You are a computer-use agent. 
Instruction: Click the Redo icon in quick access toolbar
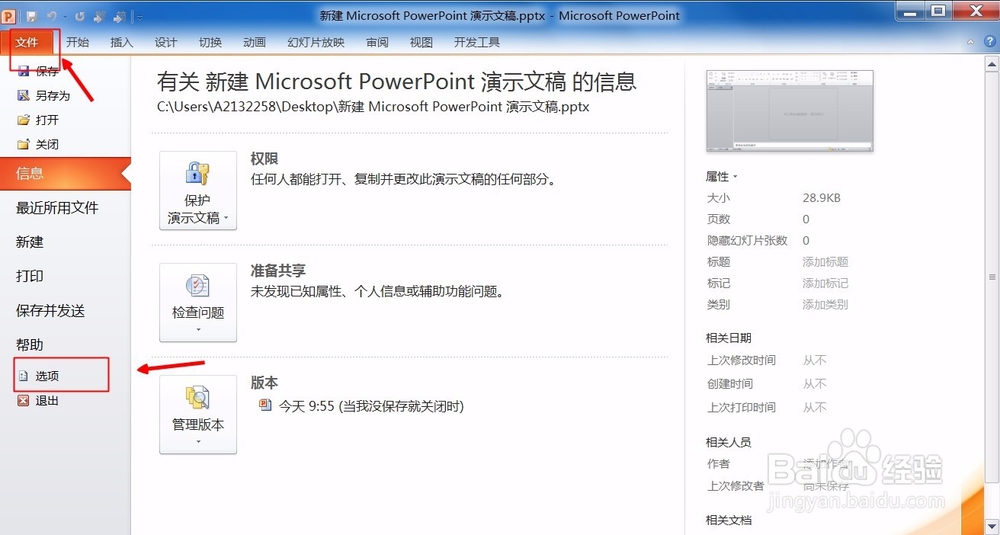click(79, 16)
